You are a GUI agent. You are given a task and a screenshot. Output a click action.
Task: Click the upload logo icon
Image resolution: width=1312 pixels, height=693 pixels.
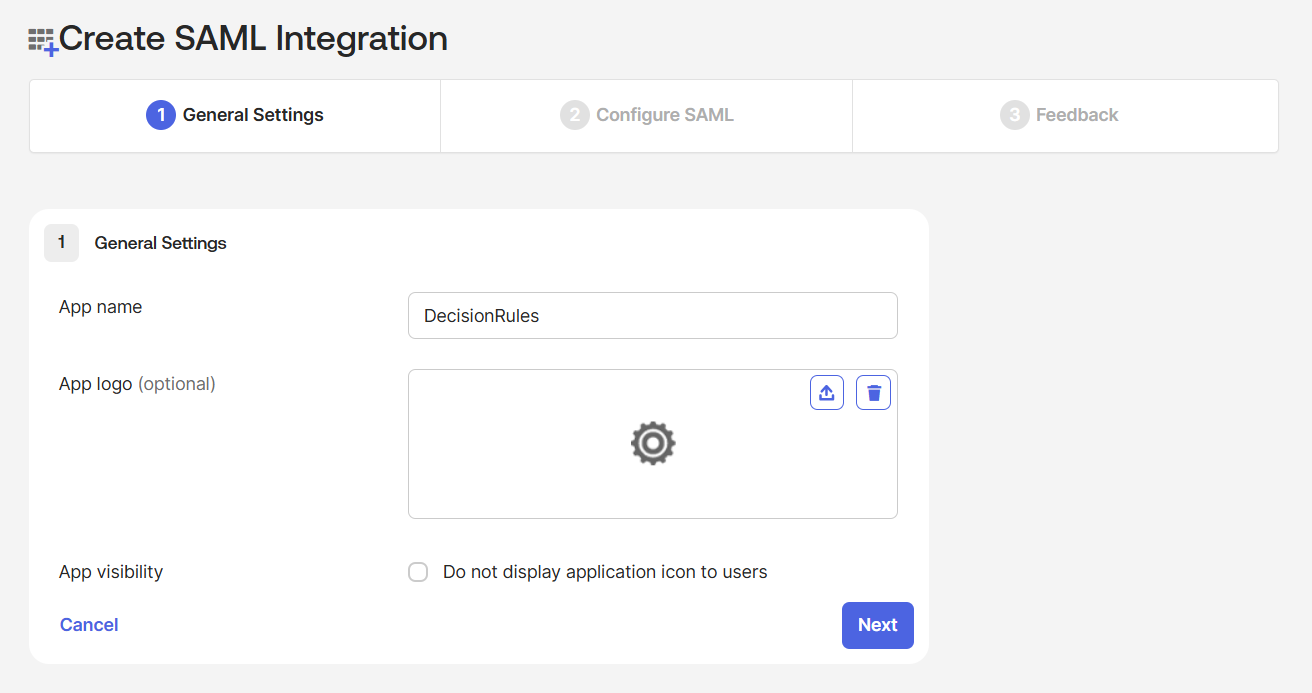(x=826, y=393)
